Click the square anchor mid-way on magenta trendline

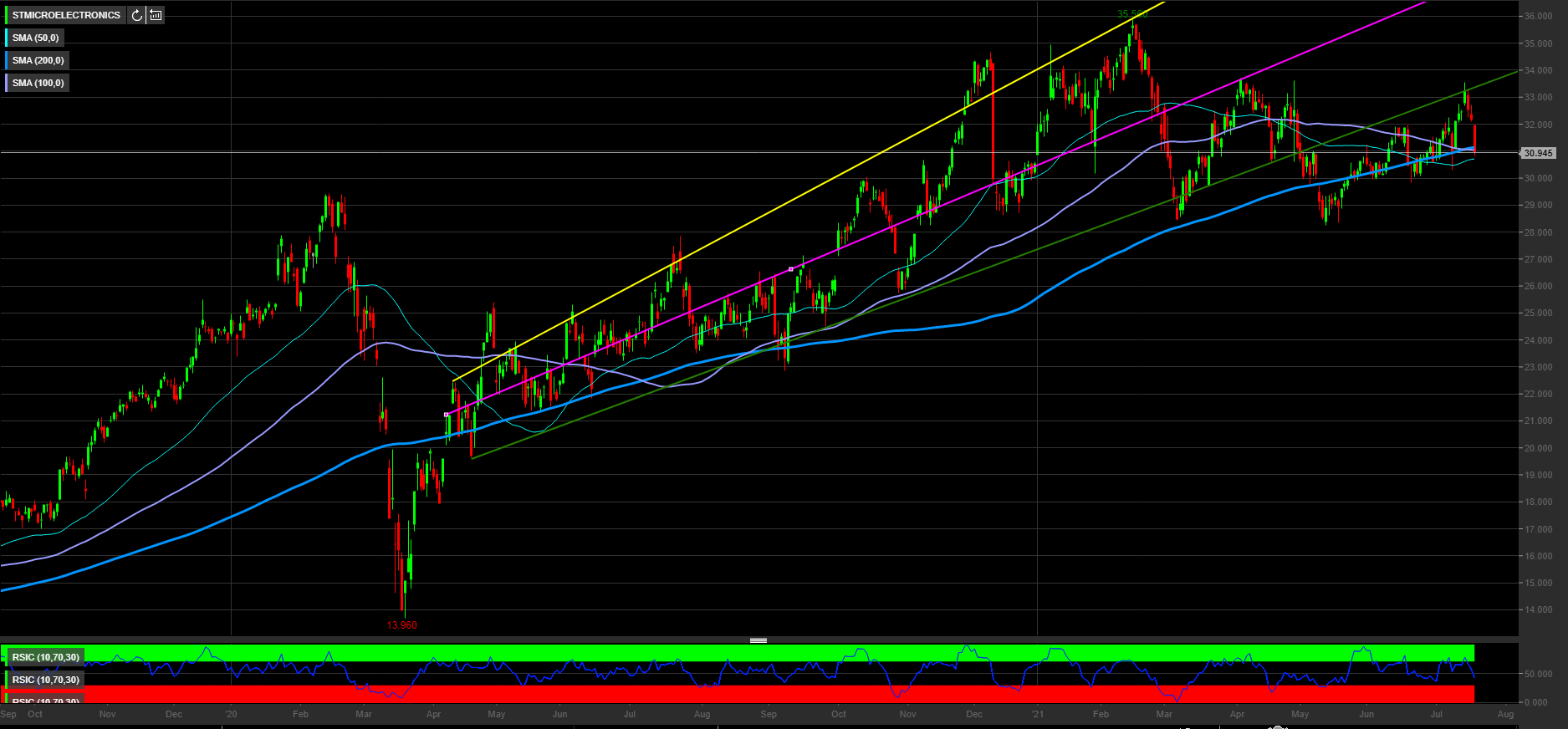791,269
